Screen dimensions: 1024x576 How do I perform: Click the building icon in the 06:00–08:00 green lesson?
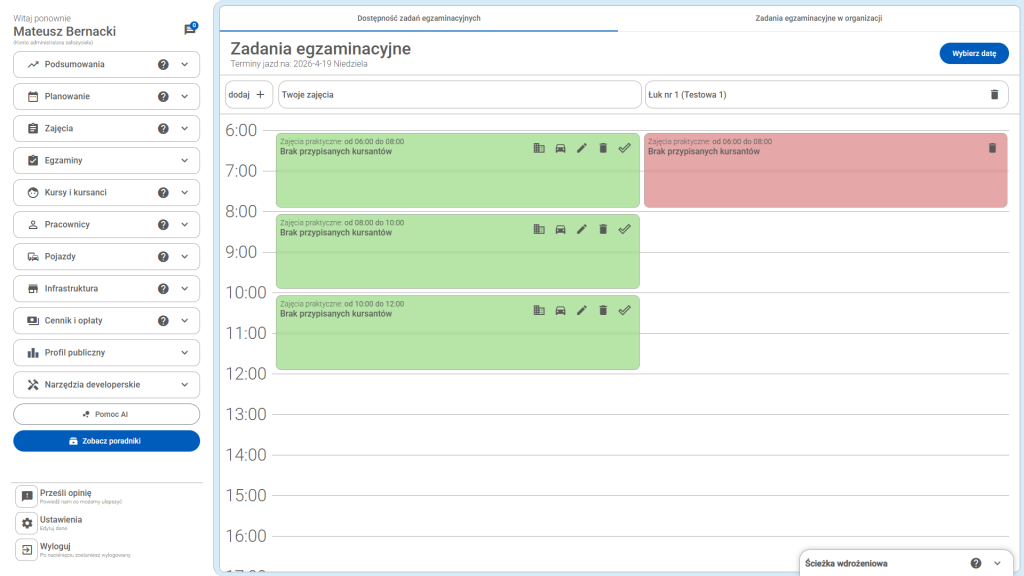[x=539, y=148]
